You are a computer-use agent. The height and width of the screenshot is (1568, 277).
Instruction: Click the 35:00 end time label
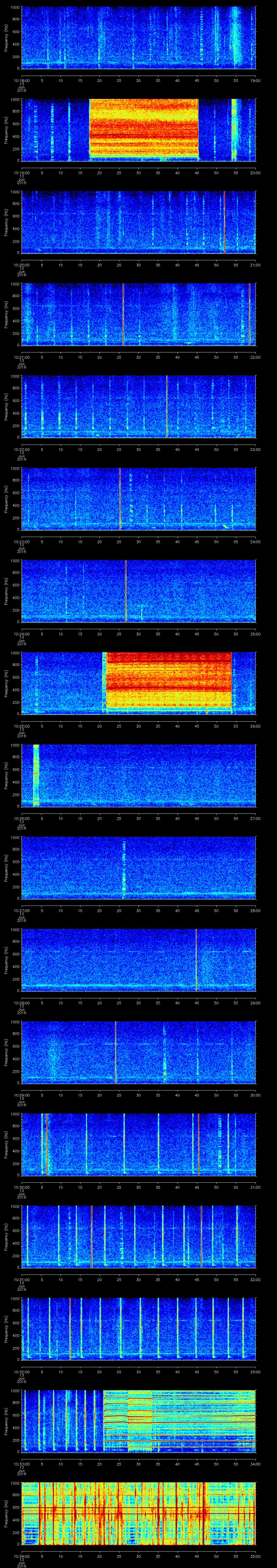coord(256,1556)
